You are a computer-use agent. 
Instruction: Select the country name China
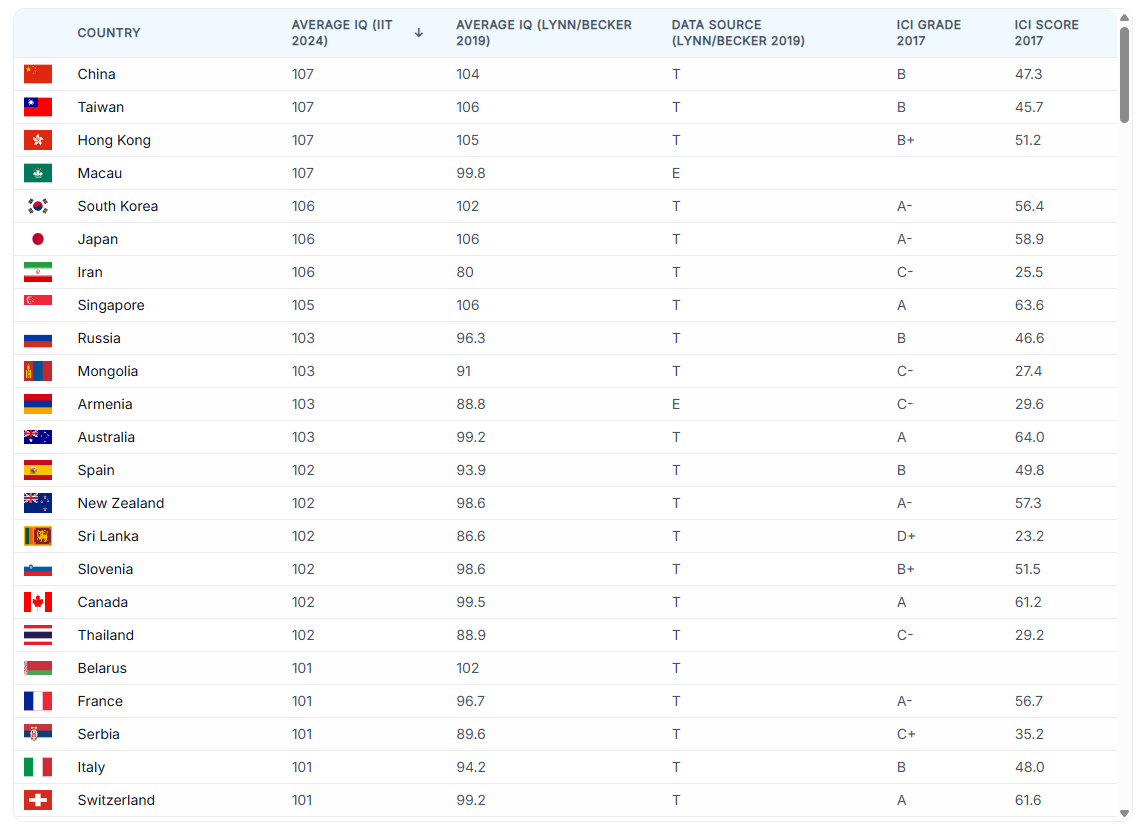tap(97, 74)
